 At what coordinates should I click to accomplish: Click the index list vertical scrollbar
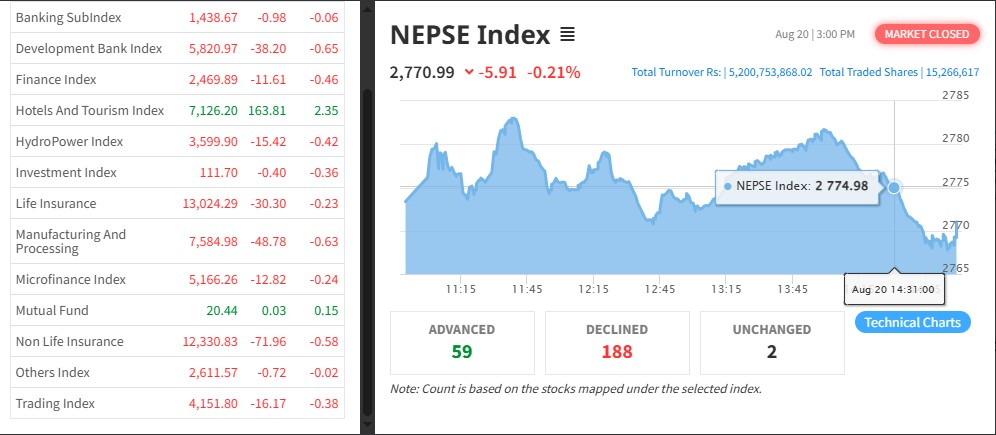pos(366,200)
